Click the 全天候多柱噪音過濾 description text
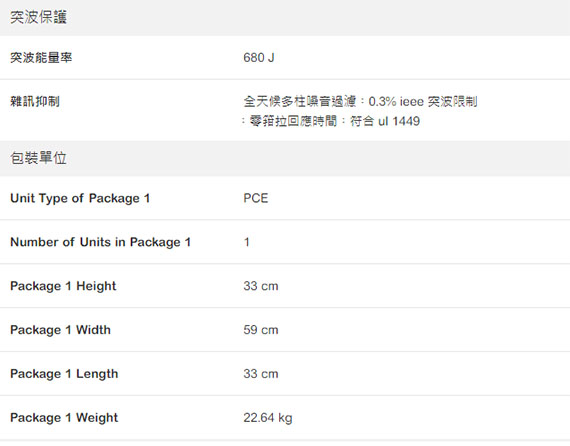Image resolution: width=570 pixels, height=446 pixels. pos(300,101)
